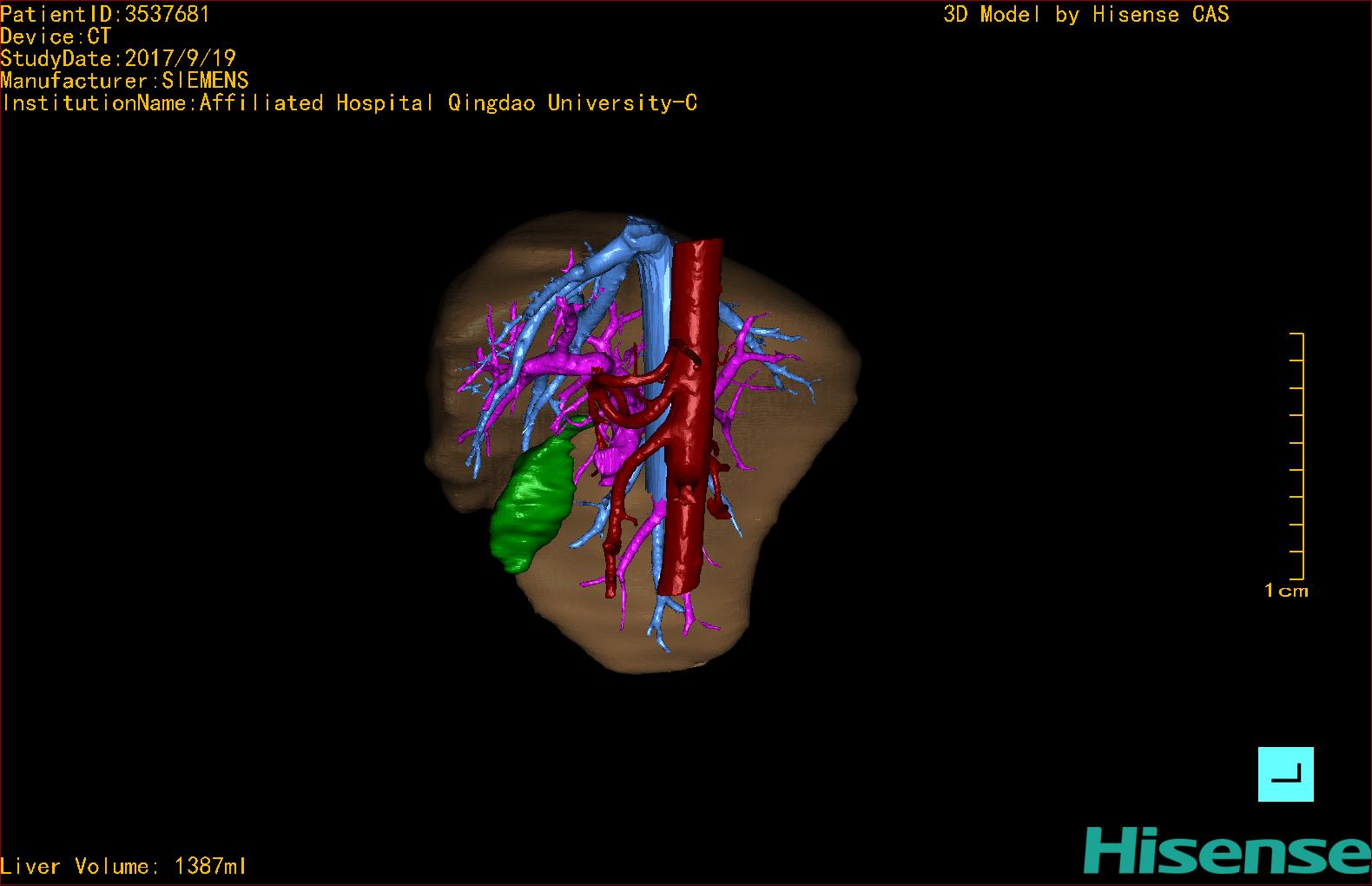Click the 3D Model by Hisense CAS title
Screen dimensions: 1372x886
[1086, 14]
